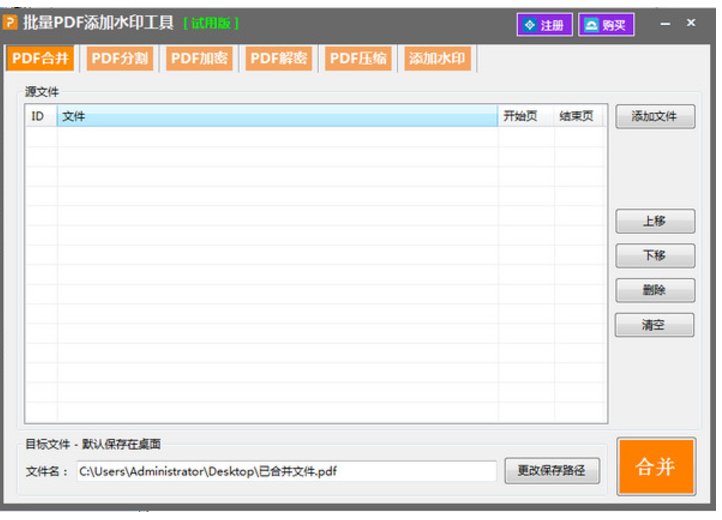
Task: Click the 删除 delete button
Action: click(655, 290)
